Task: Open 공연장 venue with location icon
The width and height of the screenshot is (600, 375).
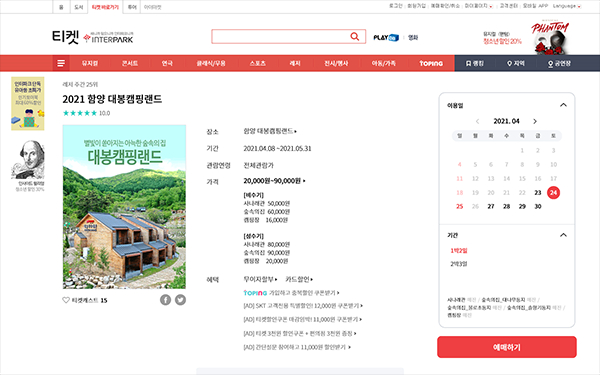Action: pos(559,63)
